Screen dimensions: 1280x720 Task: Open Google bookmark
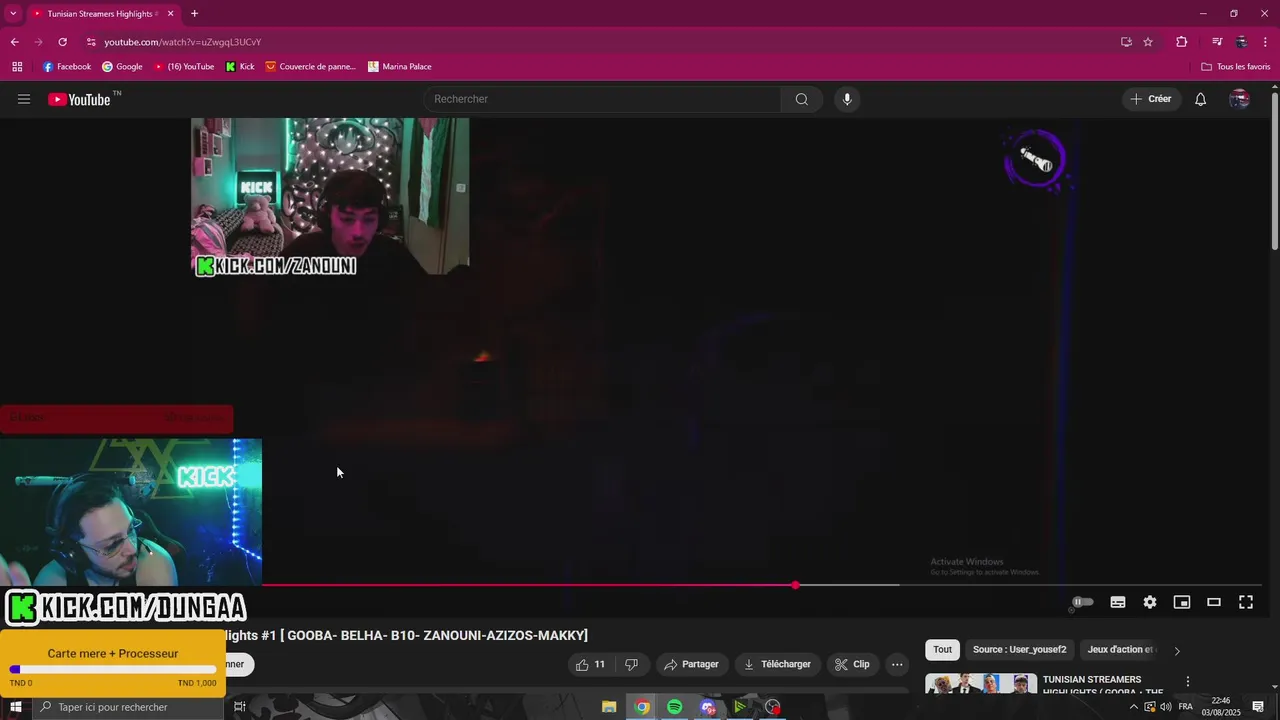[x=122, y=67]
